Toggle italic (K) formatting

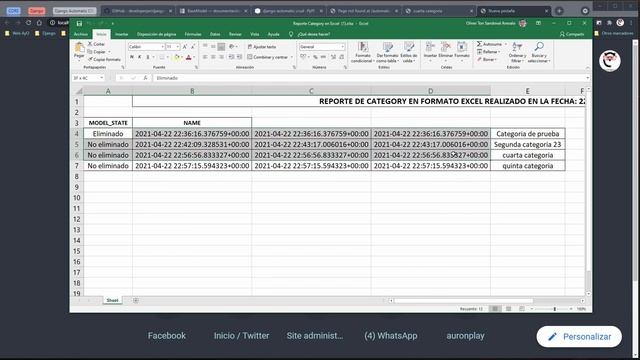pos(140,57)
